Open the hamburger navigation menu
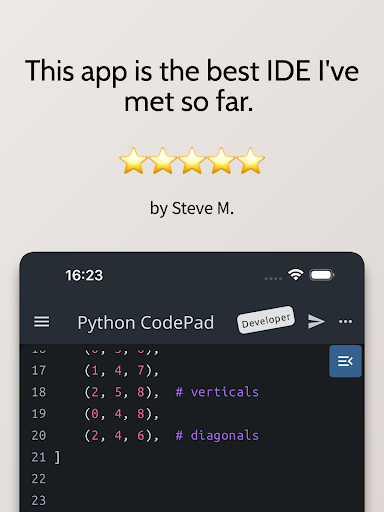The height and width of the screenshot is (512, 384). (x=42, y=322)
